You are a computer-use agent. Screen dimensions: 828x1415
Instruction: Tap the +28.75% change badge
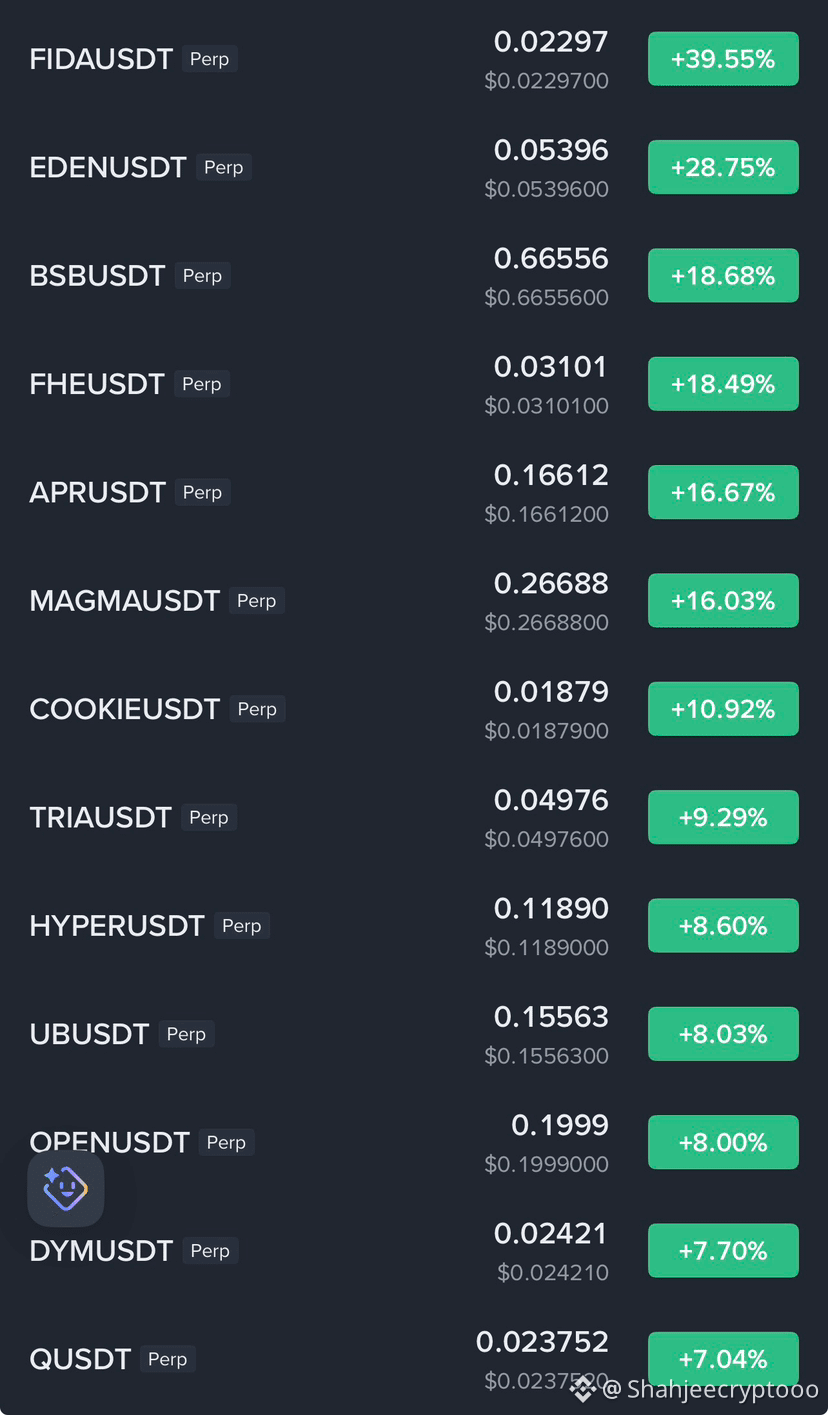pyautogui.click(x=723, y=167)
